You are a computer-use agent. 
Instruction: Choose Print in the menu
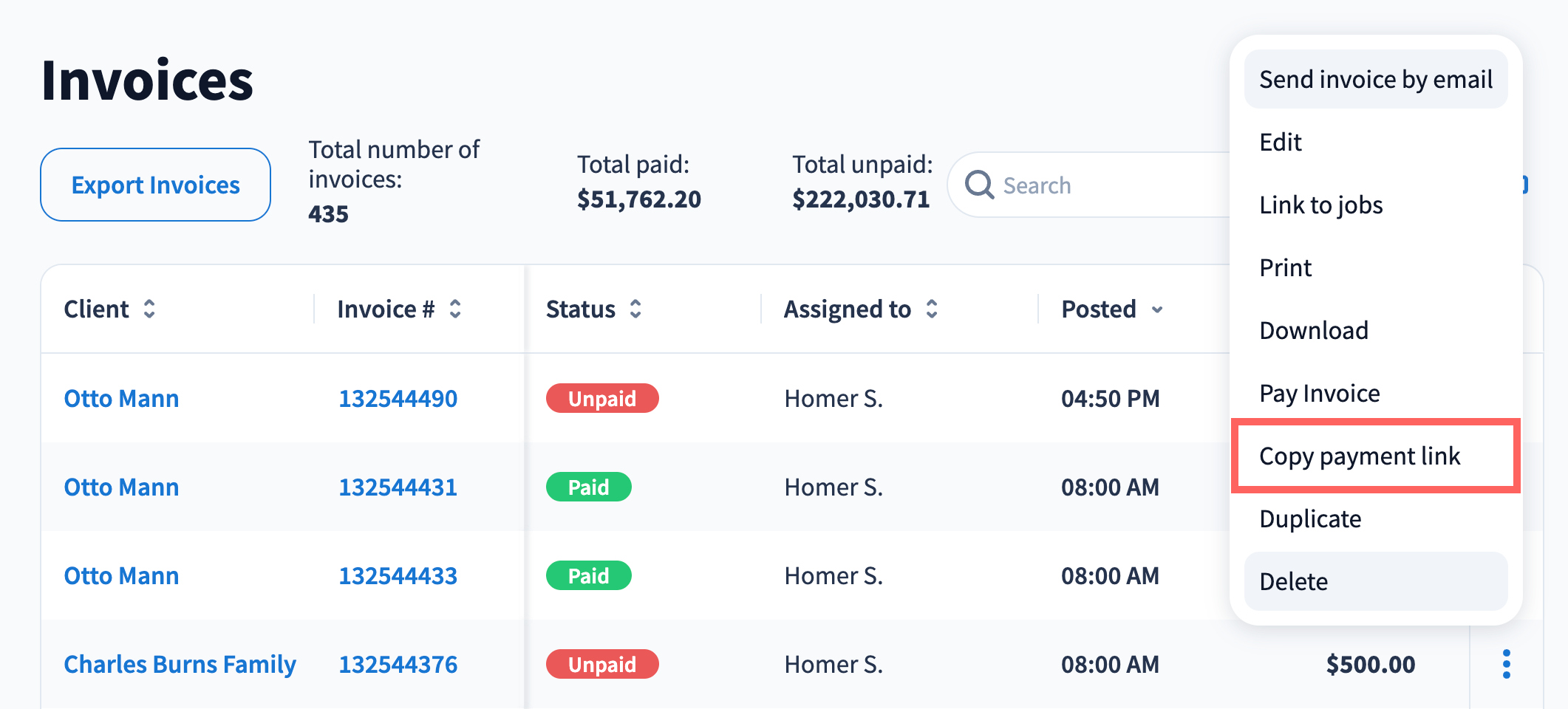coord(1285,267)
